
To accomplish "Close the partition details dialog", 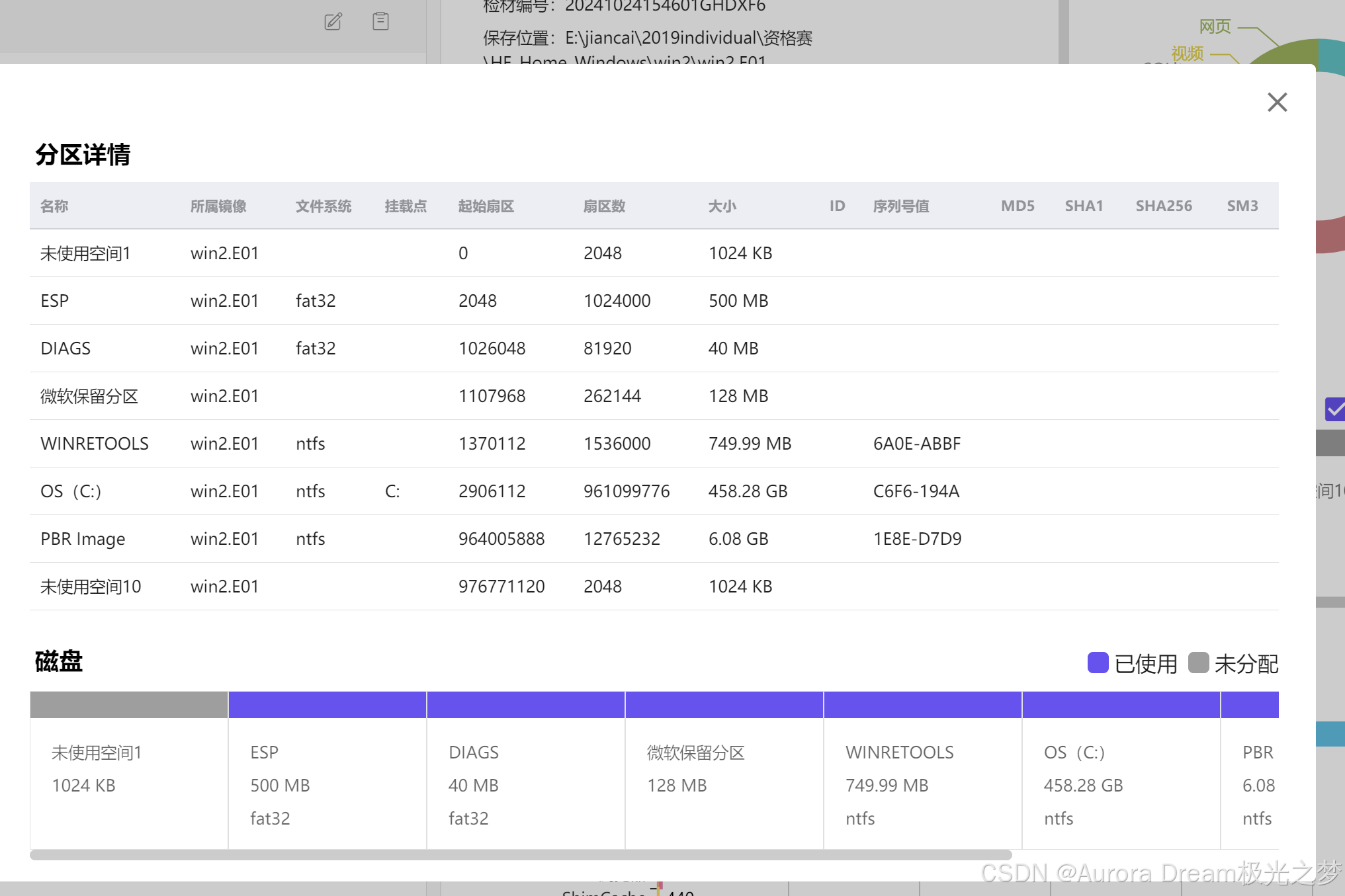I will pyautogui.click(x=1277, y=102).
